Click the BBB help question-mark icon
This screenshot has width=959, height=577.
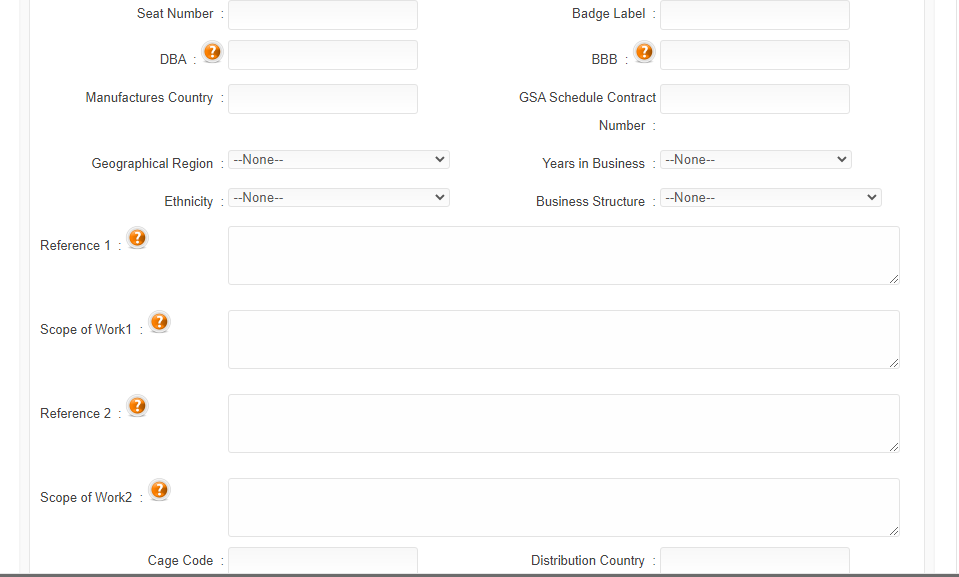click(644, 52)
